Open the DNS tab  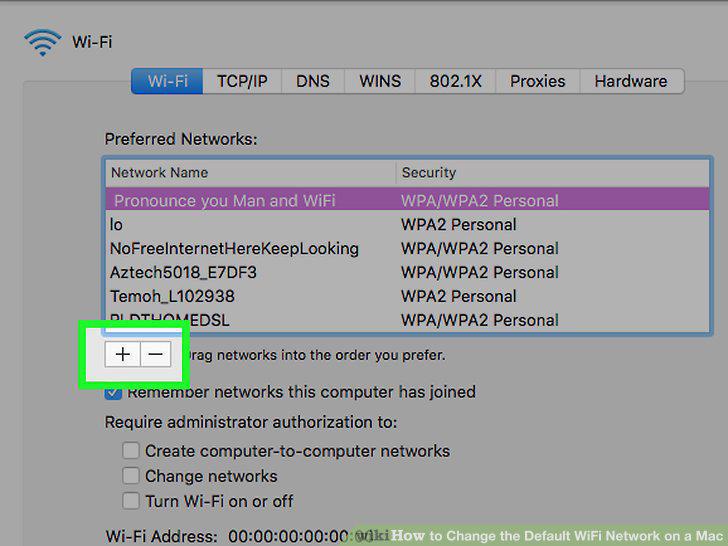(312, 81)
